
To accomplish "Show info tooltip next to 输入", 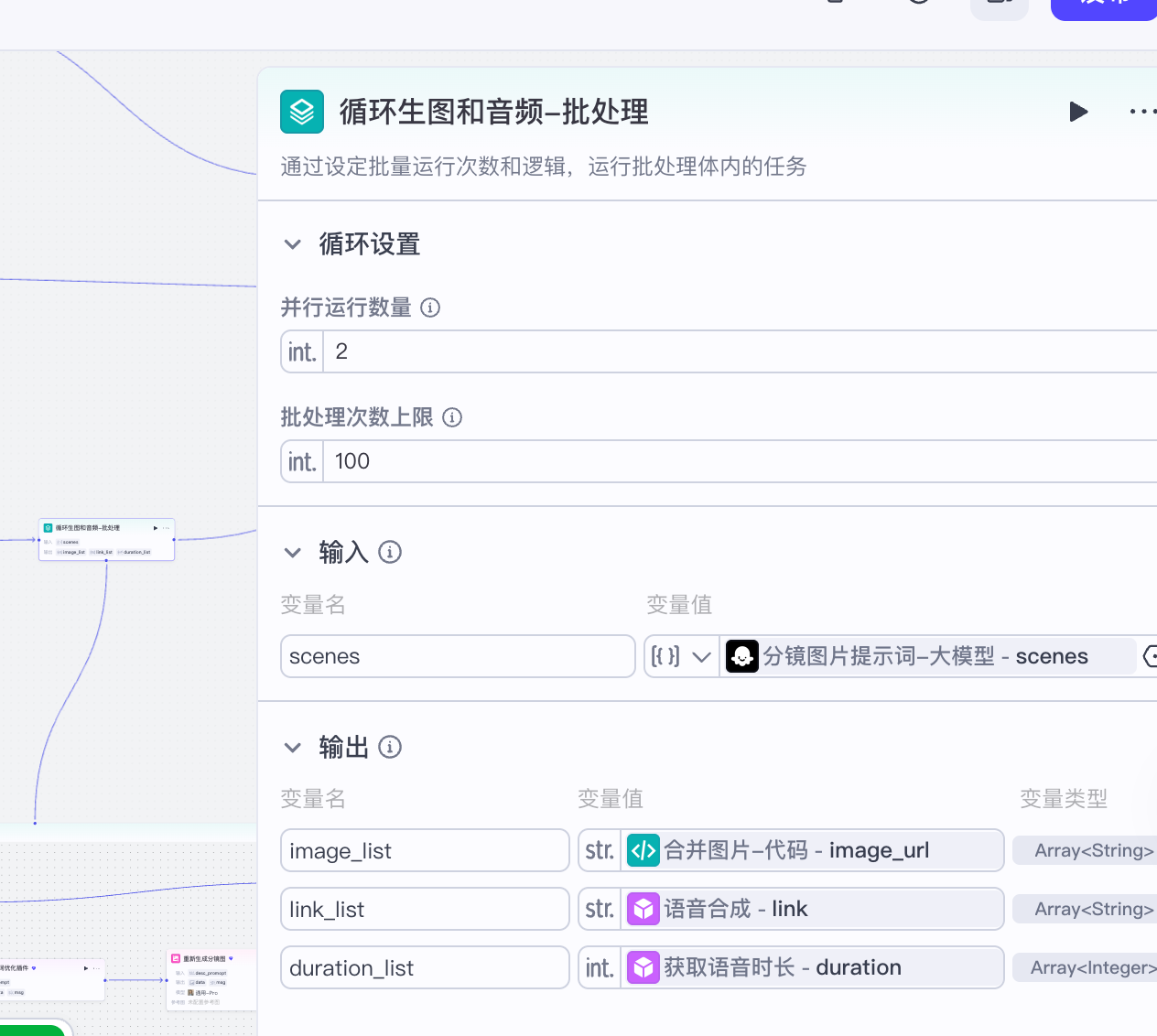I will [x=390, y=553].
